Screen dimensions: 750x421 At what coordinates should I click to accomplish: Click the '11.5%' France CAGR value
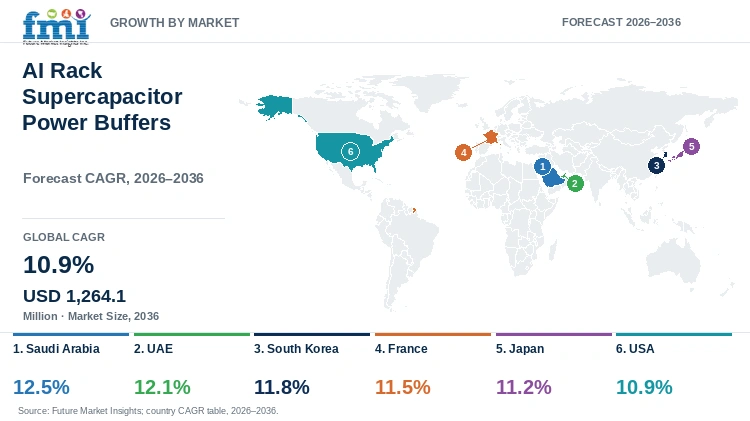[x=403, y=387]
